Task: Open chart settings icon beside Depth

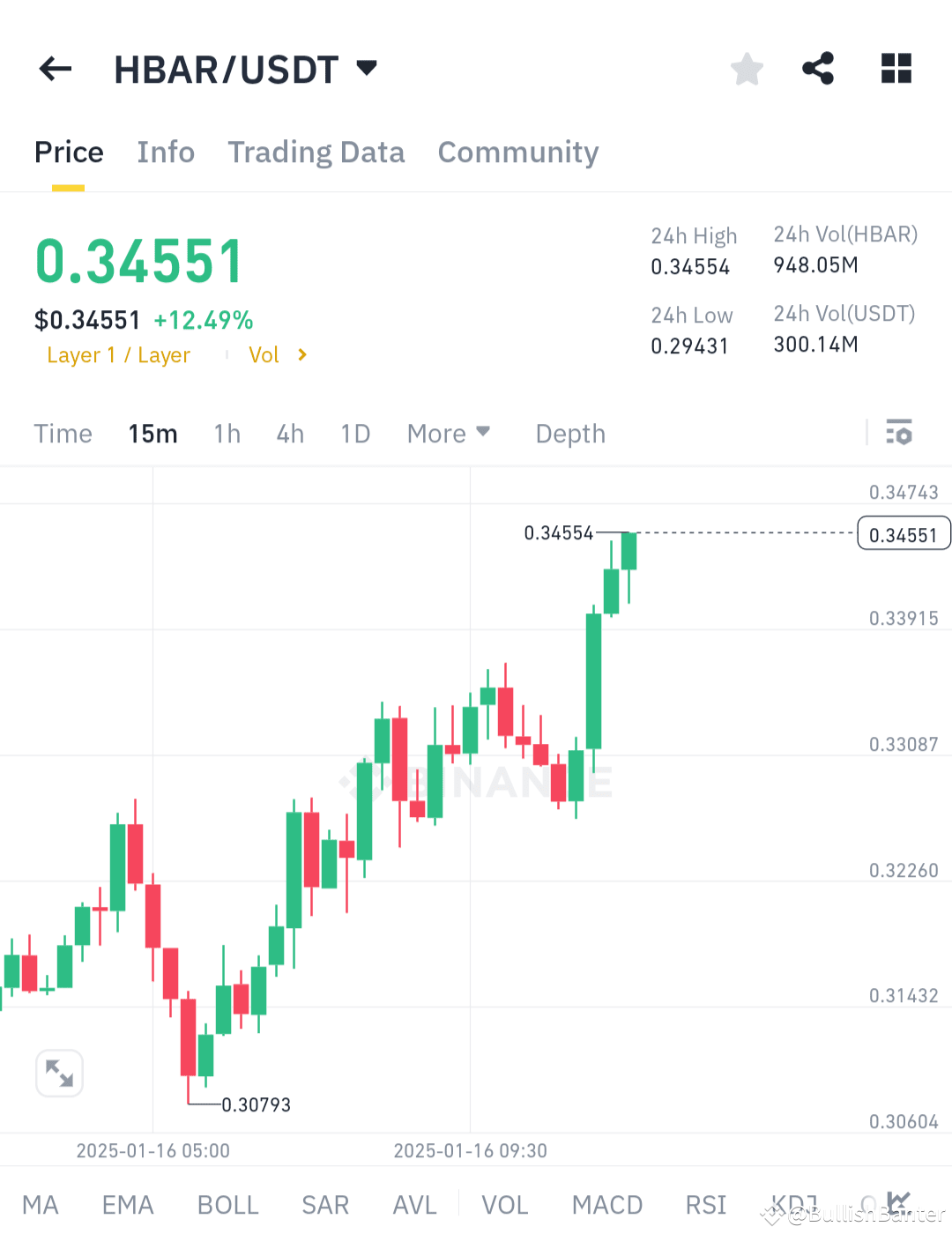Action: pos(899,433)
